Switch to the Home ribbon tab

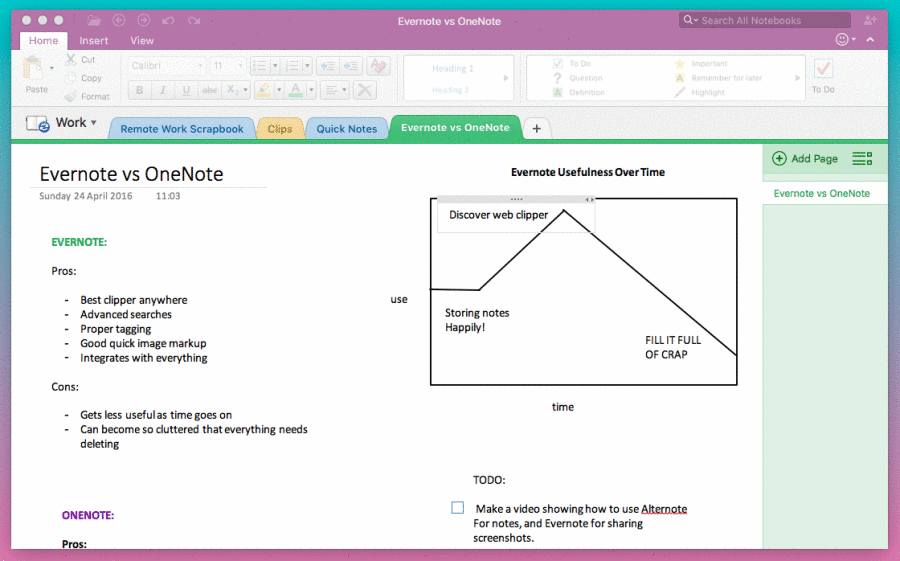pos(43,41)
